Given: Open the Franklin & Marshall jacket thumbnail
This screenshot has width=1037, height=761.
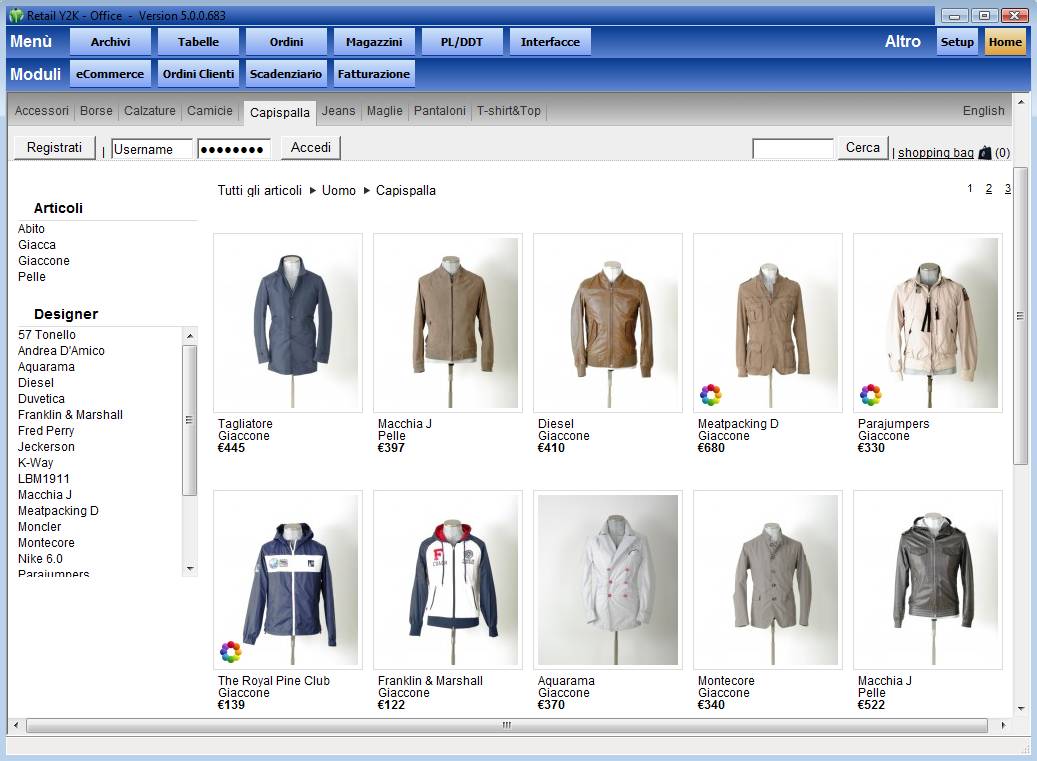Looking at the screenshot, I should pos(448,580).
